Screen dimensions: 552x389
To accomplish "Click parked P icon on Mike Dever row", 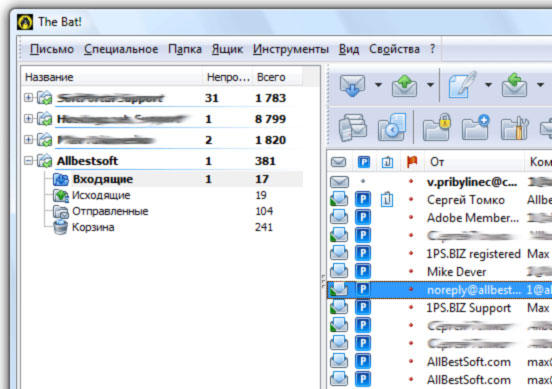I will (x=363, y=271).
